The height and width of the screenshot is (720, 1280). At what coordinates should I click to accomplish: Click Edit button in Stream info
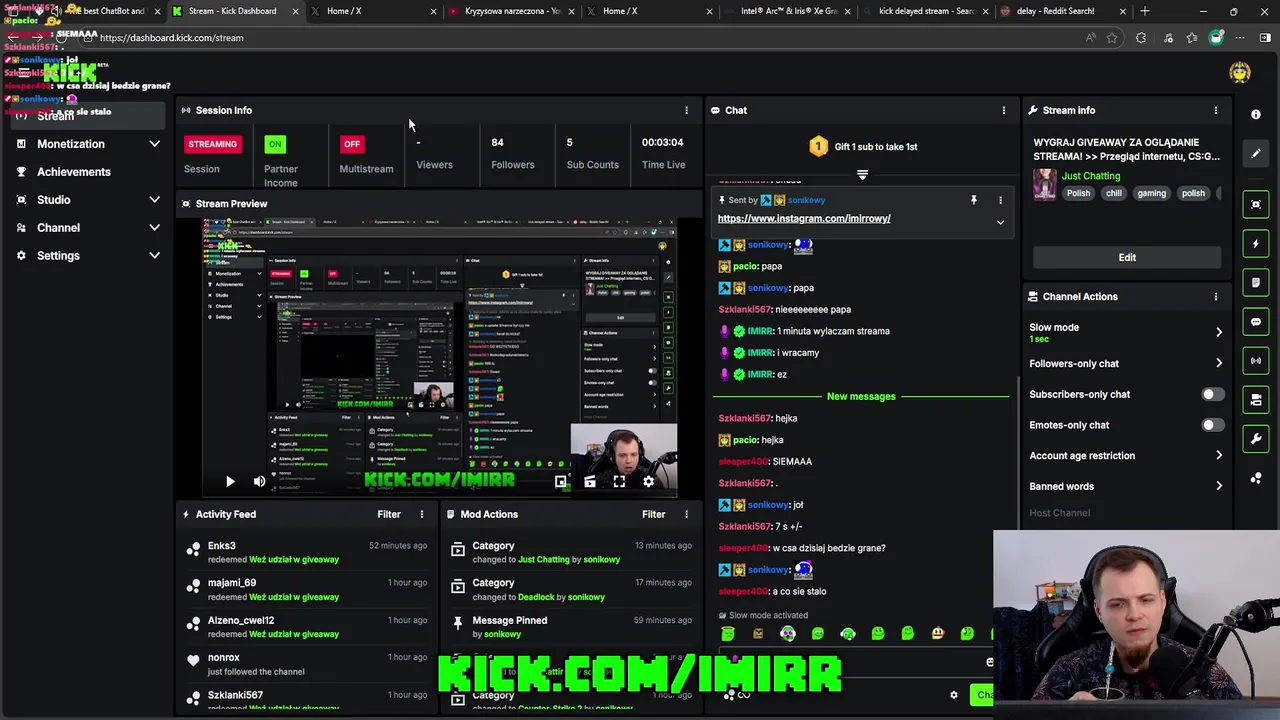[1127, 257]
